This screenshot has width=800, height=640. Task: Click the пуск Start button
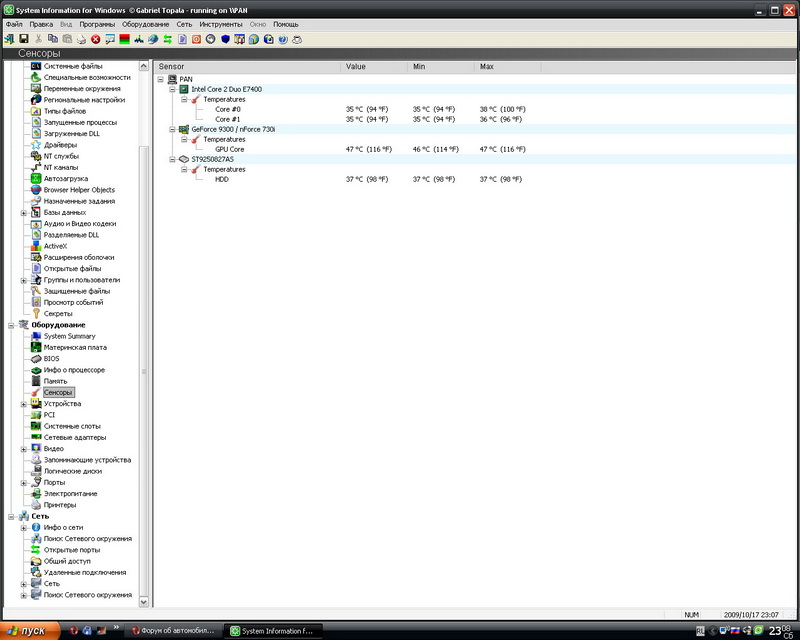coord(28,630)
